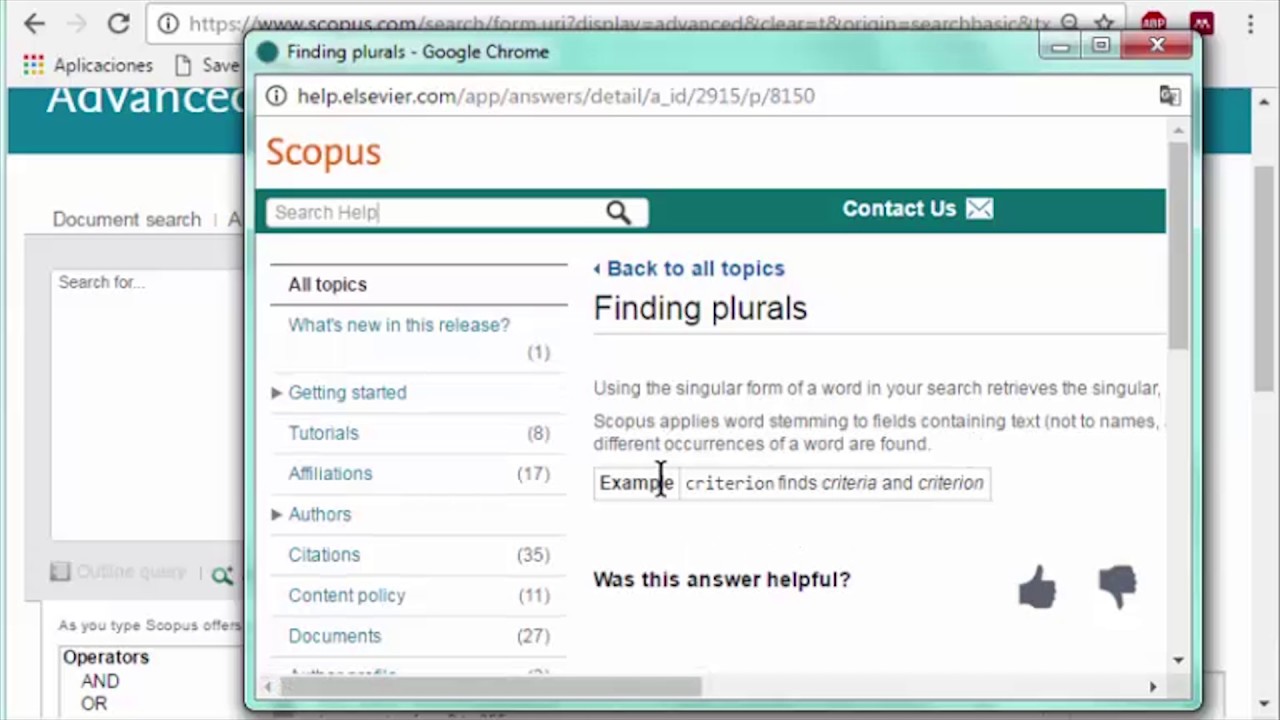Screen dimensions: 1280x720
Task: Click Back to all topics link
Action: tap(695, 268)
